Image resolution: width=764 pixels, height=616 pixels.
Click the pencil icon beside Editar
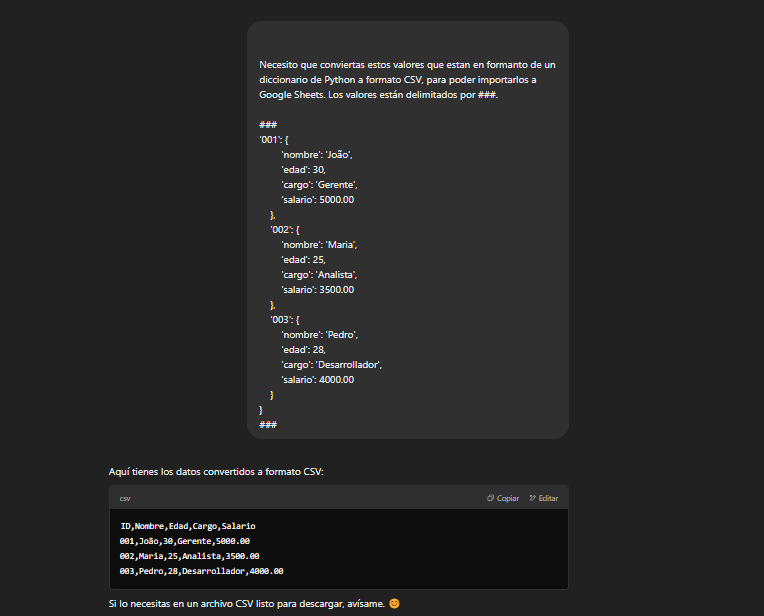pyautogui.click(x=533, y=498)
